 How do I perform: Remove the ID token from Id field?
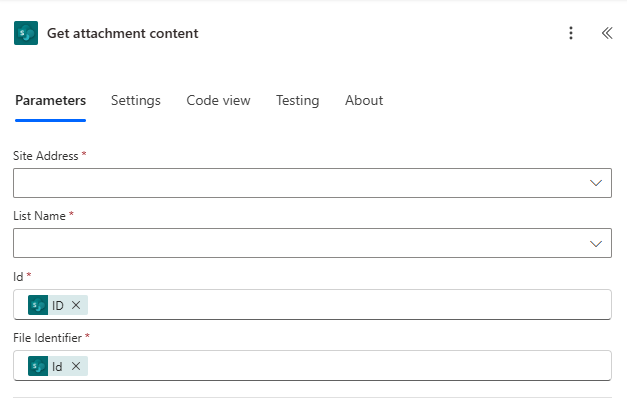(76, 305)
